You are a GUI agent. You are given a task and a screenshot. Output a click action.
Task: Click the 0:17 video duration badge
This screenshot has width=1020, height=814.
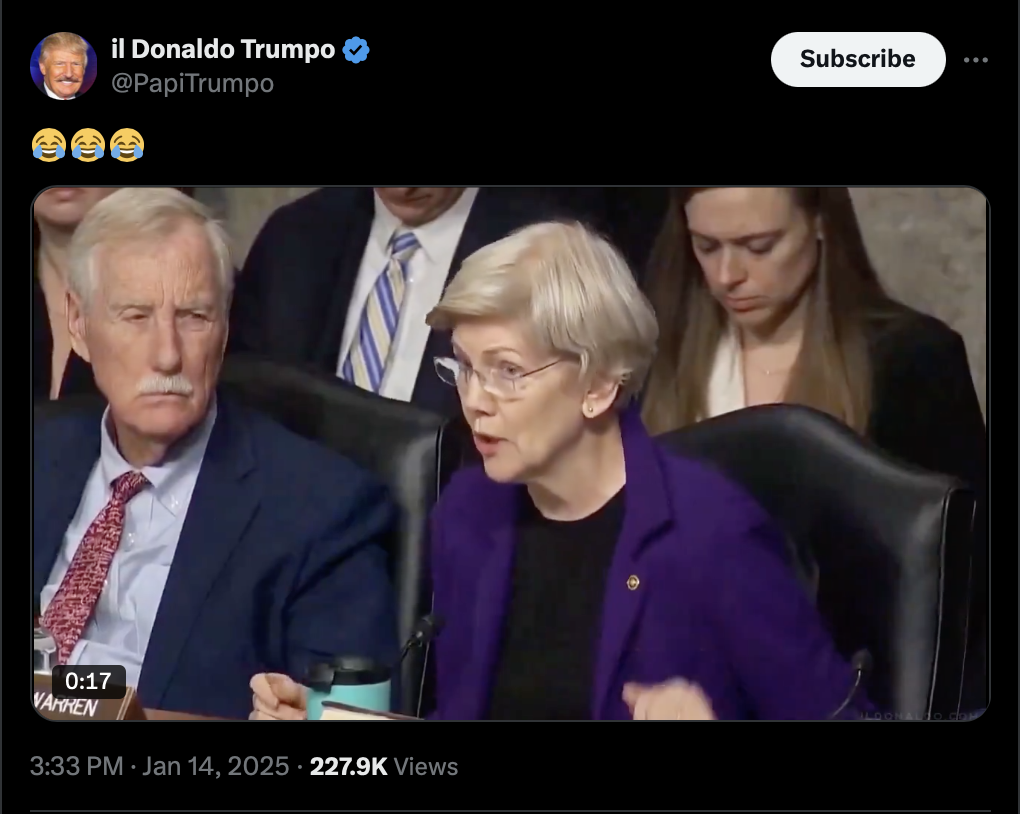click(x=88, y=681)
